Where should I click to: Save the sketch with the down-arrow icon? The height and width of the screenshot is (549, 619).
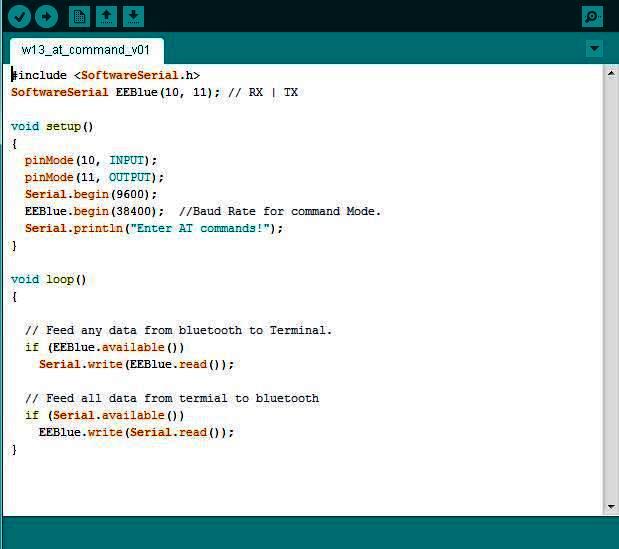[x=133, y=17]
